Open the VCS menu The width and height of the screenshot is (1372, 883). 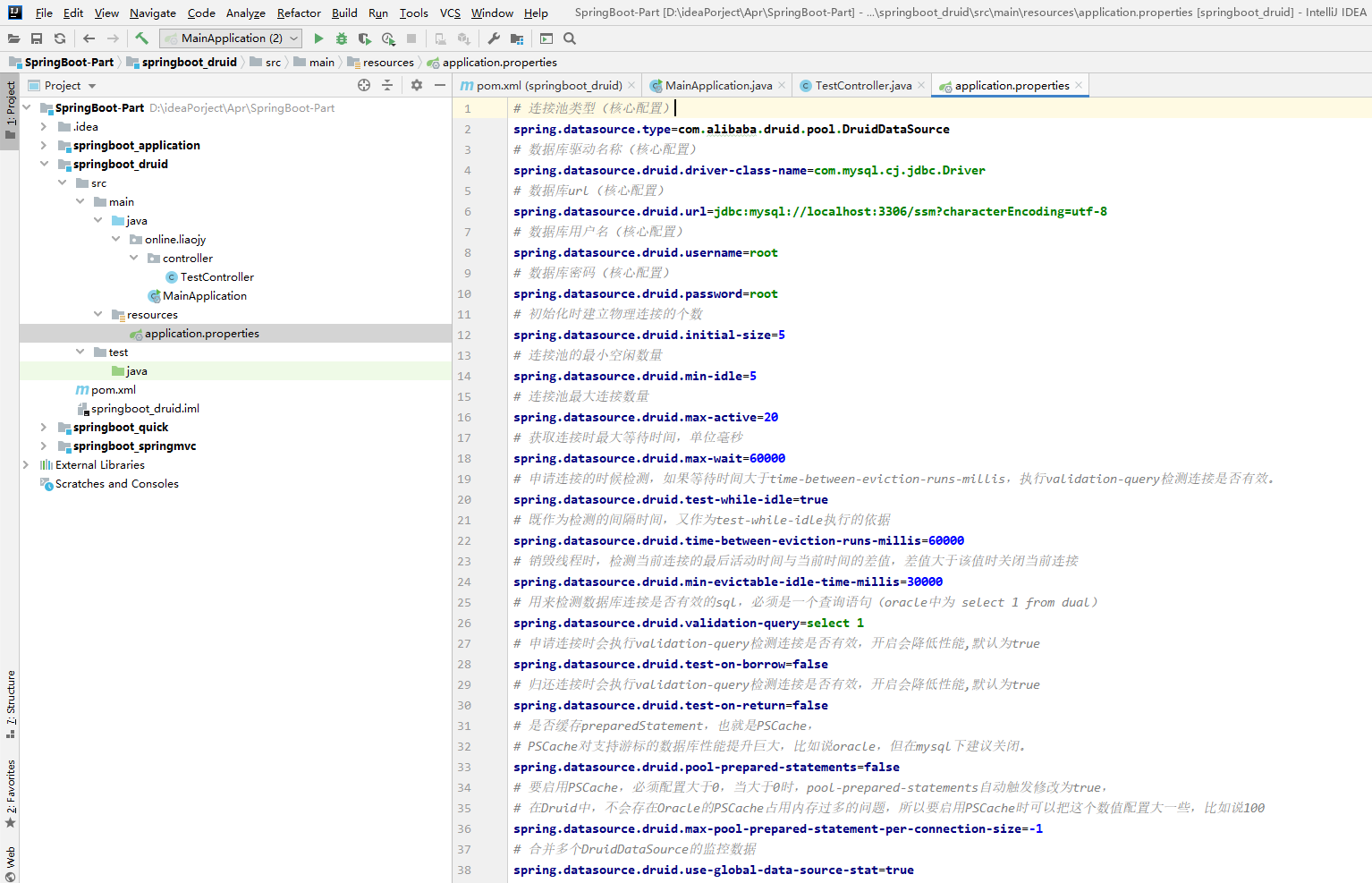click(x=450, y=13)
